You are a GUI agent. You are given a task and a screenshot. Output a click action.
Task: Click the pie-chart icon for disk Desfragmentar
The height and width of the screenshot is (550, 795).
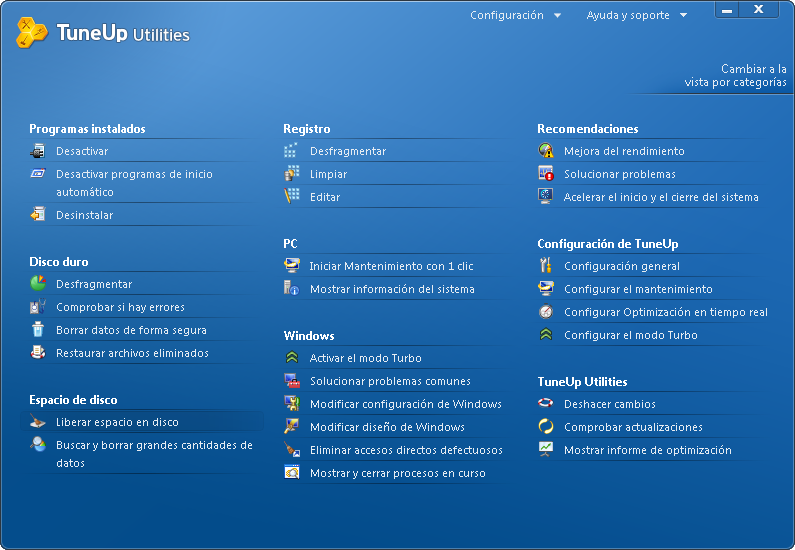38,283
